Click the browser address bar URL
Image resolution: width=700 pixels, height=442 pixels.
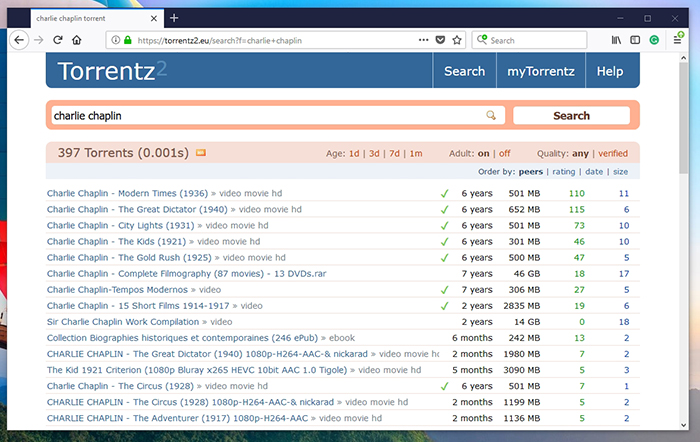pyautogui.click(x=219, y=41)
